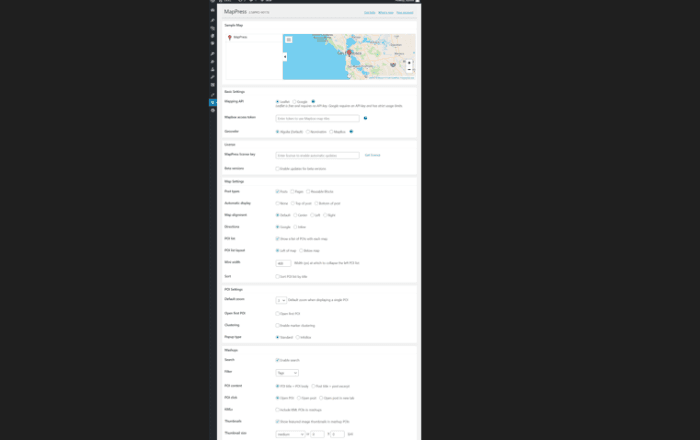Choose Open post in new tab radio

pyautogui.click(x=321, y=398)
